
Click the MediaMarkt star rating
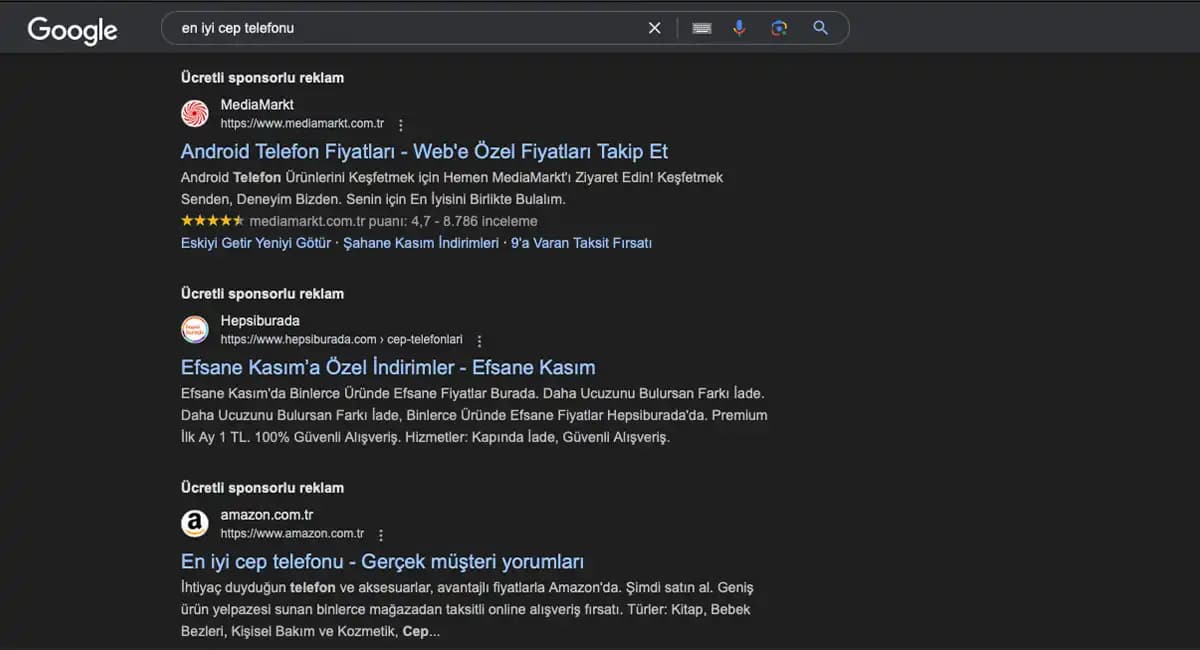[212, 221]
